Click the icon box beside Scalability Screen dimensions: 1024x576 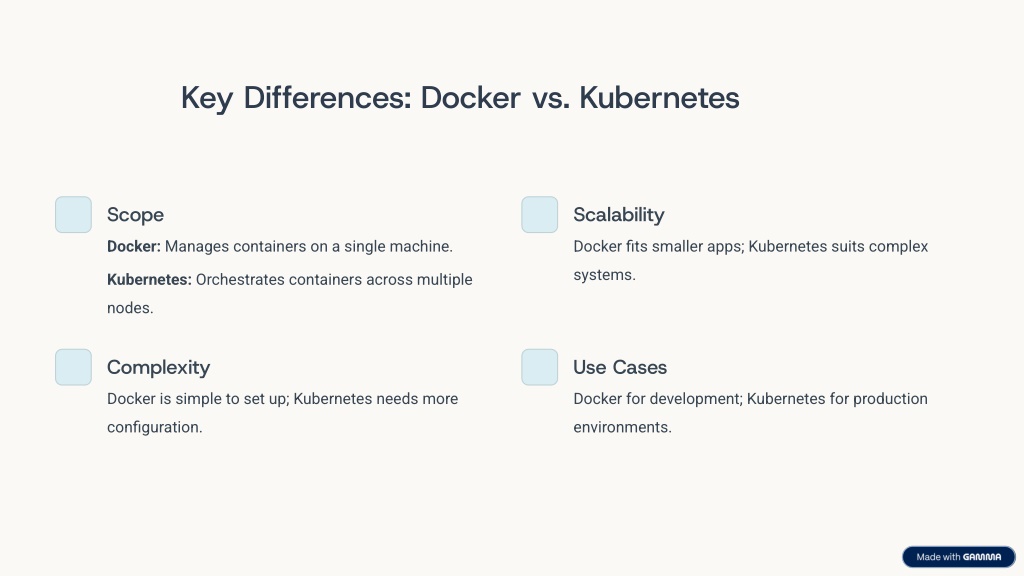tap(539, 214)
